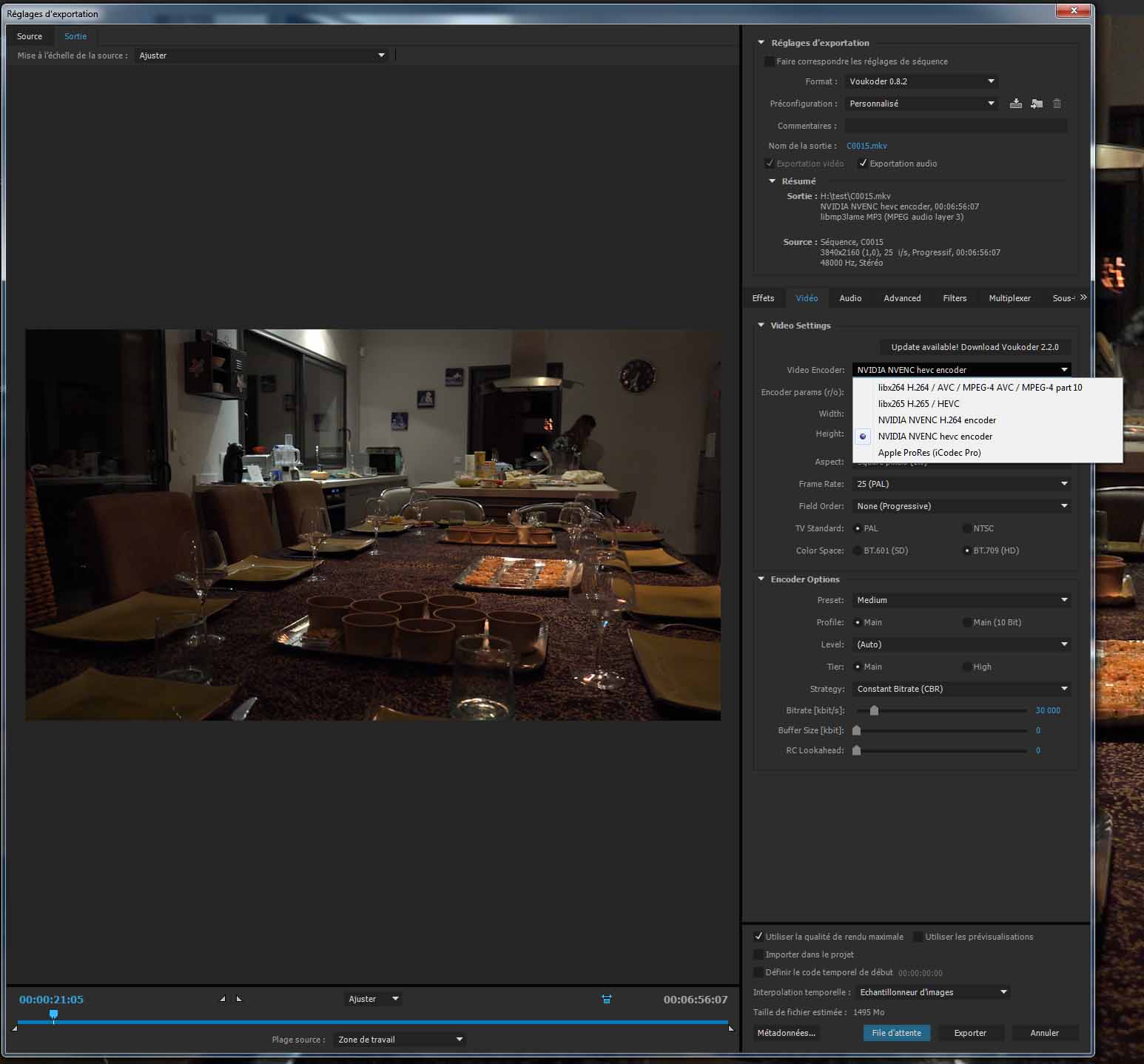
Task: Click the save preset icon
Action: tap(1016, 104)
